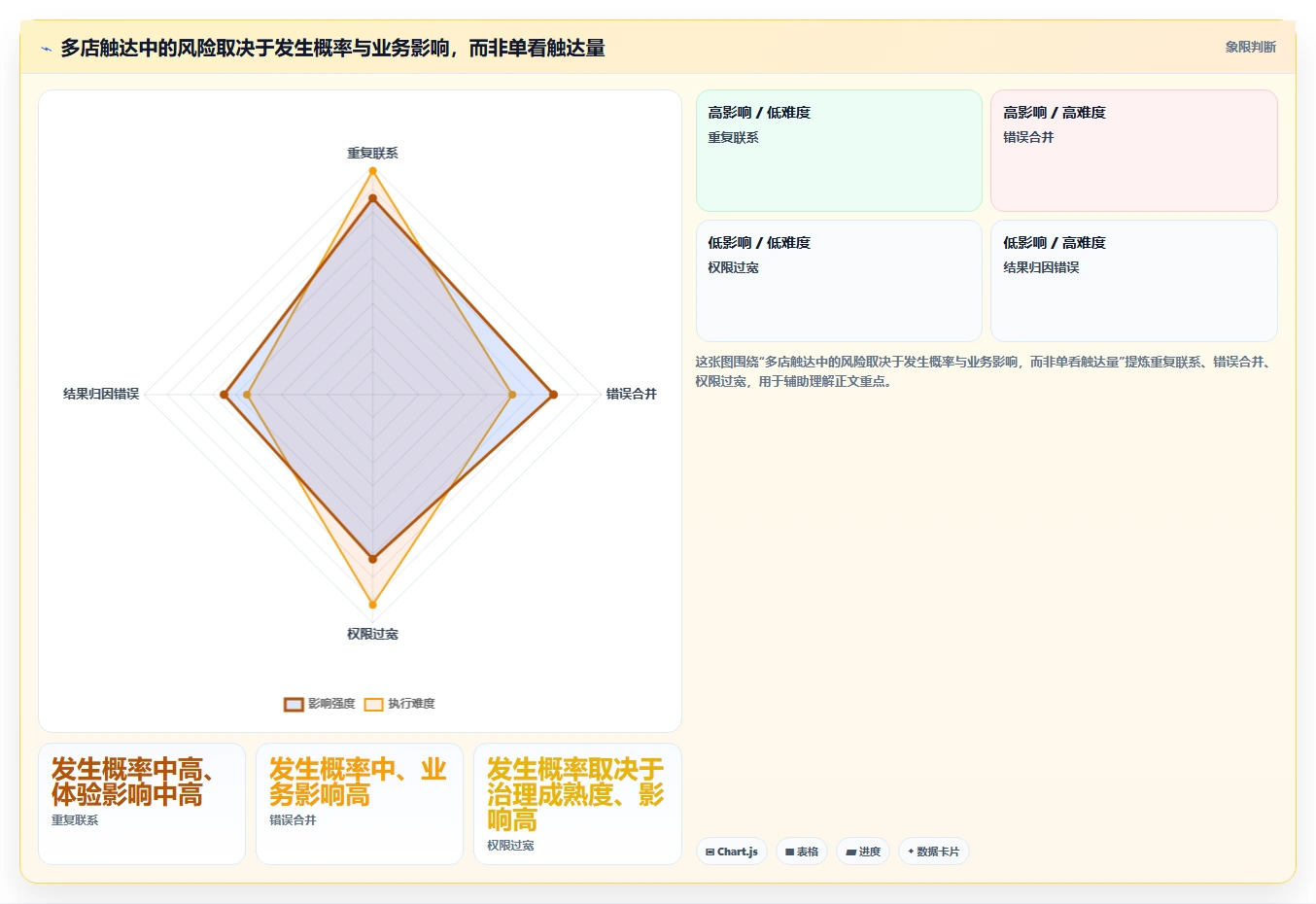
Task: Click the lightning icon before the title
Action: [x=46, y=49]
